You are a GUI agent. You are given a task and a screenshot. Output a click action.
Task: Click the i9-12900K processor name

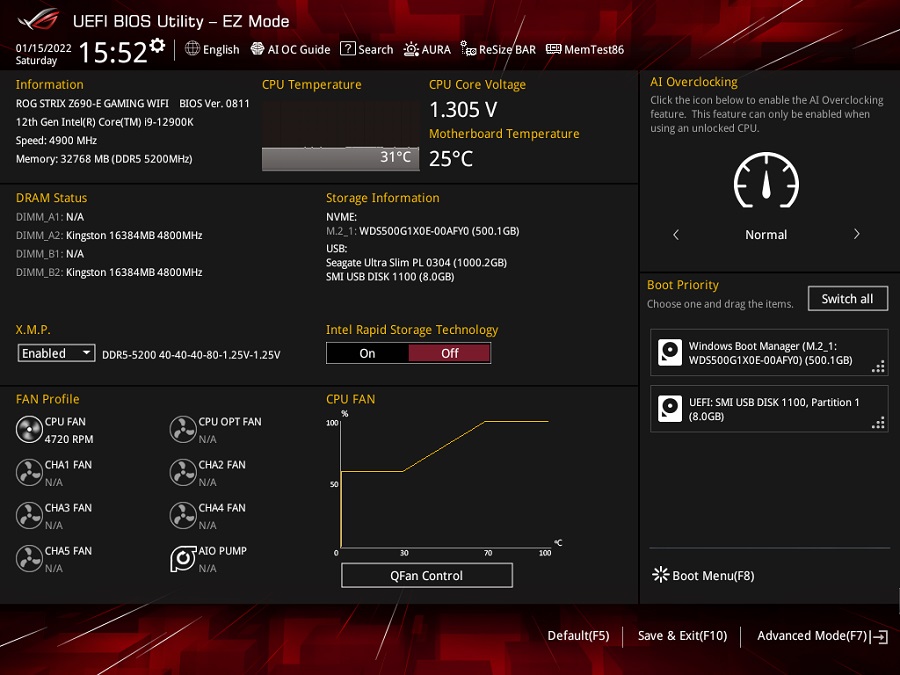(104, 122)
